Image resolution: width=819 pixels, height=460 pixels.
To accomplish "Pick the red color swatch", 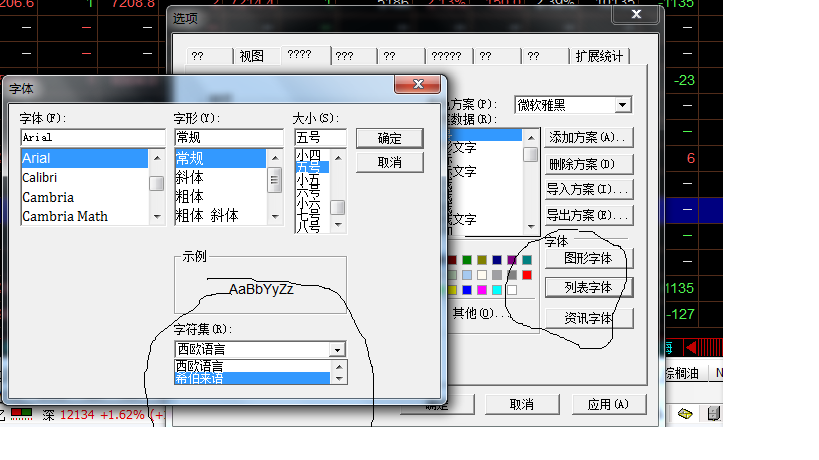I will pyautogui.click(x=527, y=275).
